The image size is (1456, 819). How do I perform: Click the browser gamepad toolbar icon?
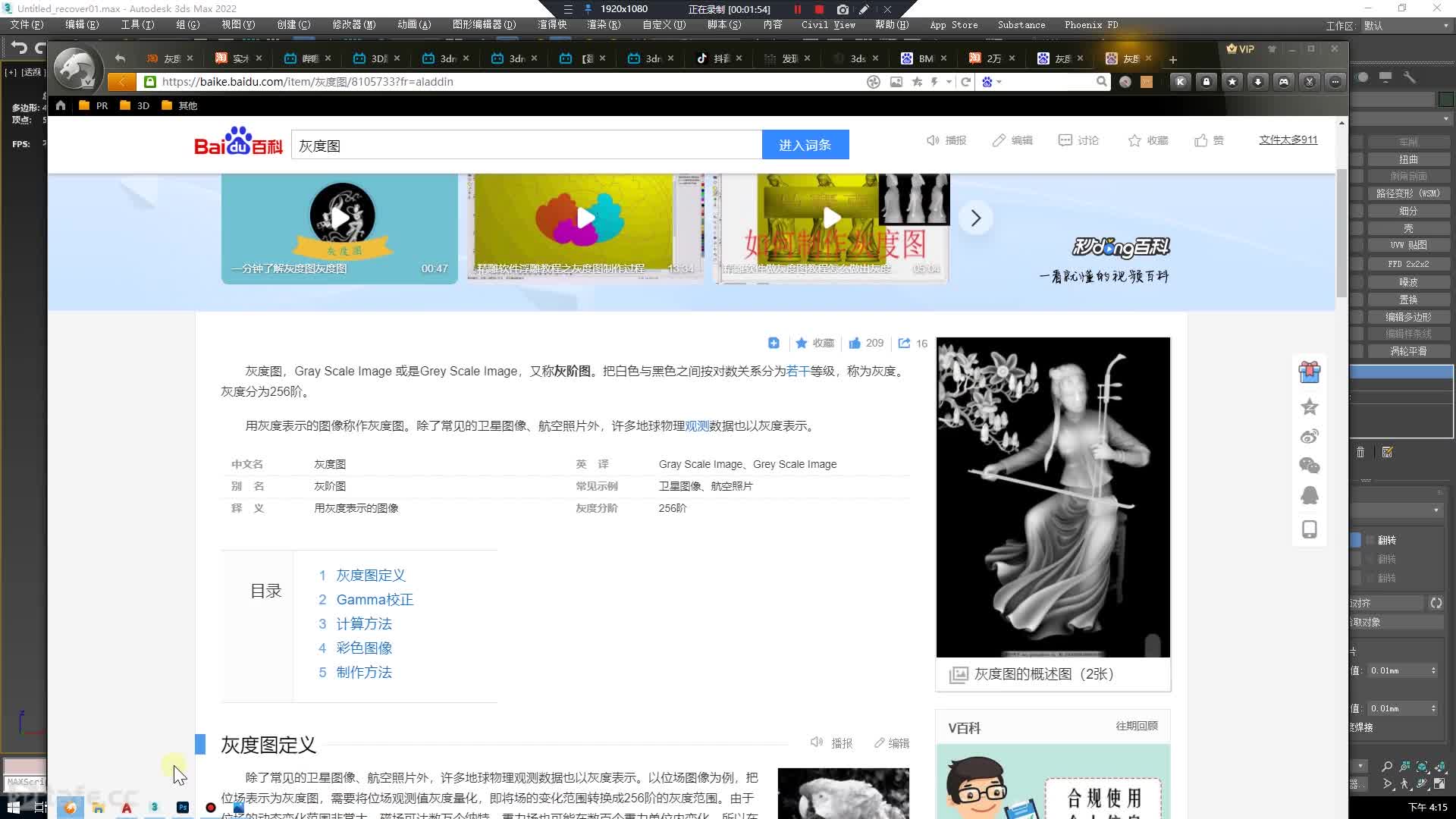coord(1284,82)
